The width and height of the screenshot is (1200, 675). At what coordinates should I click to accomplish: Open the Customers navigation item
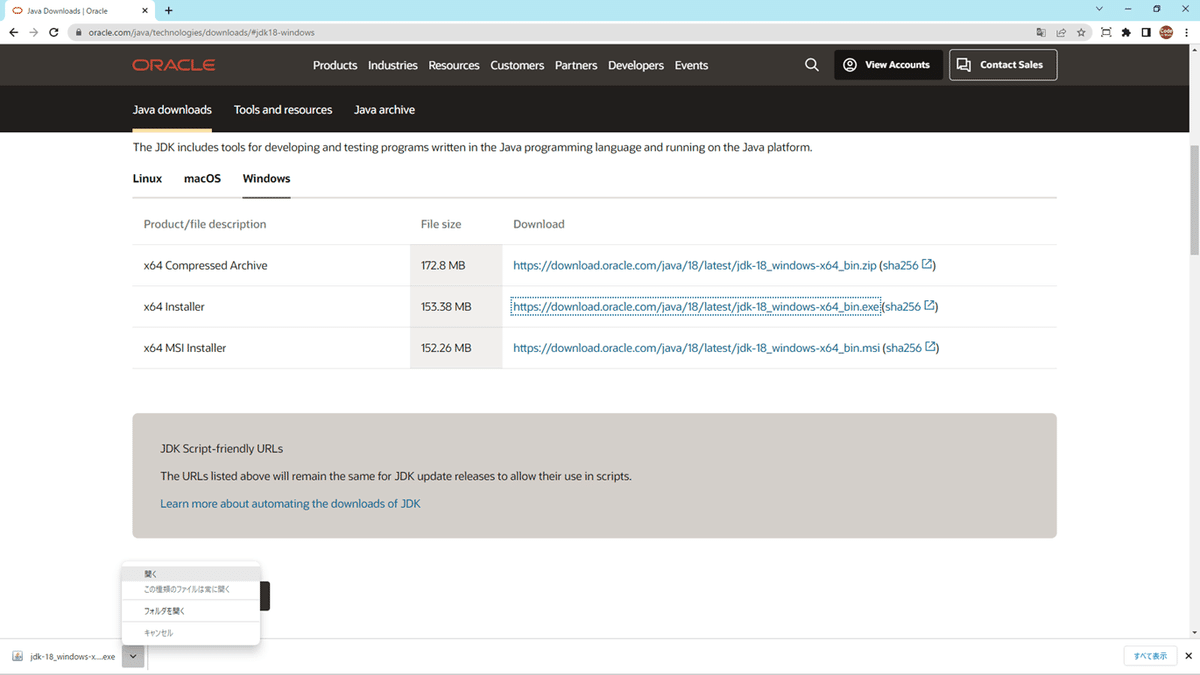(x=517, y=65)
